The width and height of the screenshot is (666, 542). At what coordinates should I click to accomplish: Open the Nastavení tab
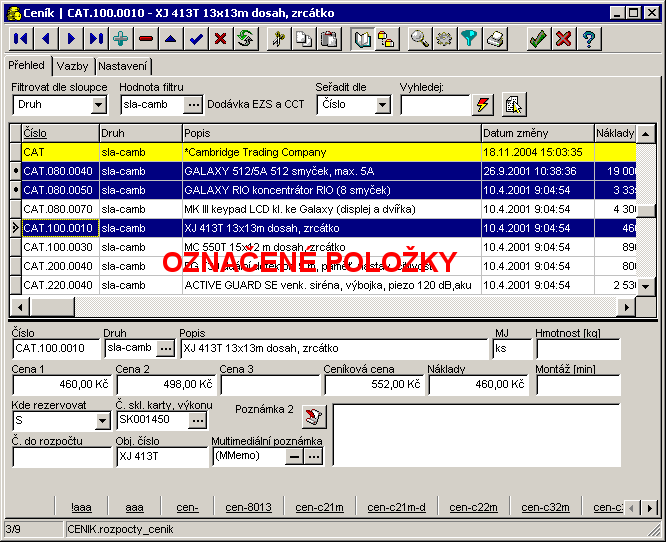tap(122, 65)
